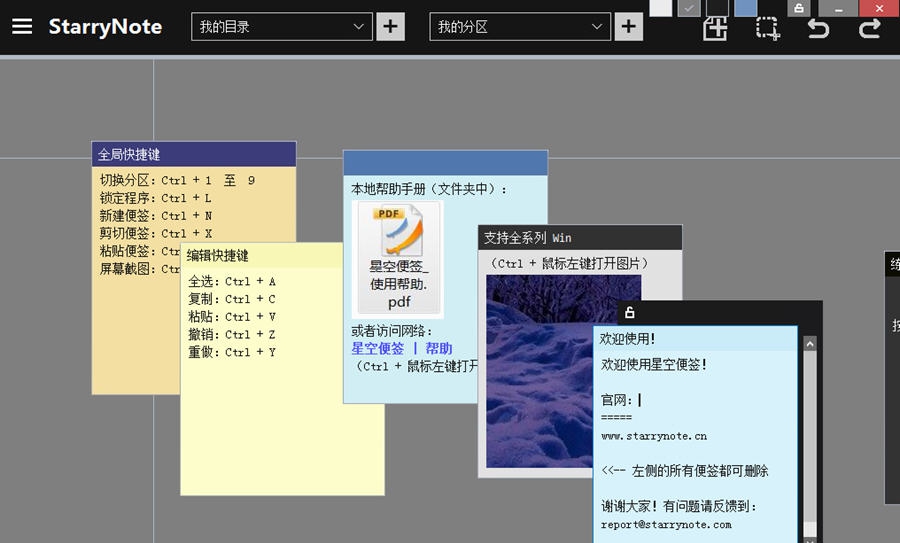Click the text report@starrynote.com
This screenshot has height=543, width=900.
(x=666, y=525)
